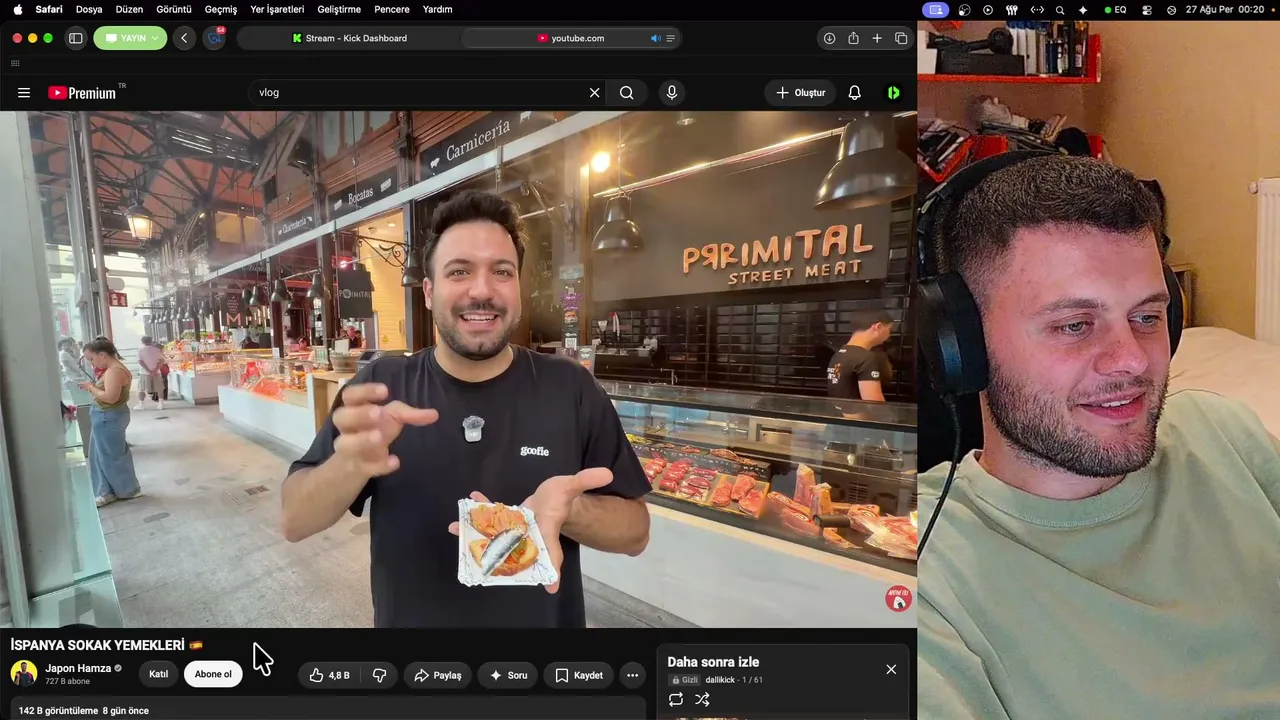Open the screen sharing menu bar icon
The image size is (1280, 720).
pos(935,9)
